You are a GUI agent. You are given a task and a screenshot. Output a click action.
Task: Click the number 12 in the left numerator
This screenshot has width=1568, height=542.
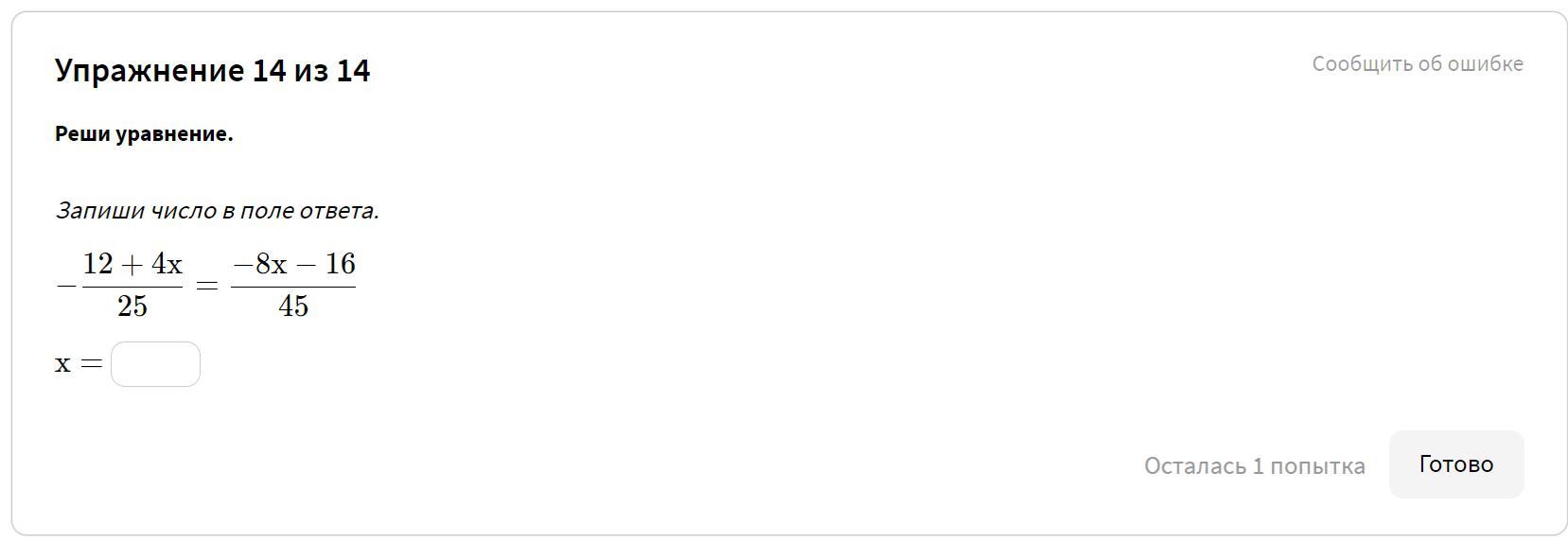click(98, 264)
